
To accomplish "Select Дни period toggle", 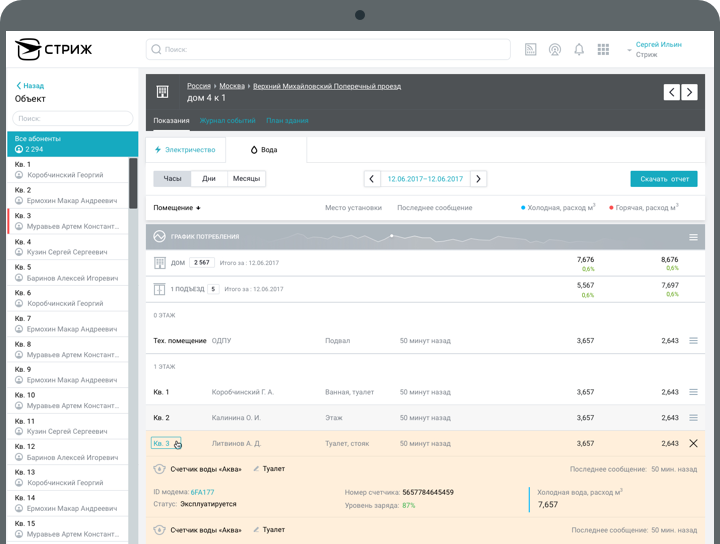I will (x=209, y=179).
